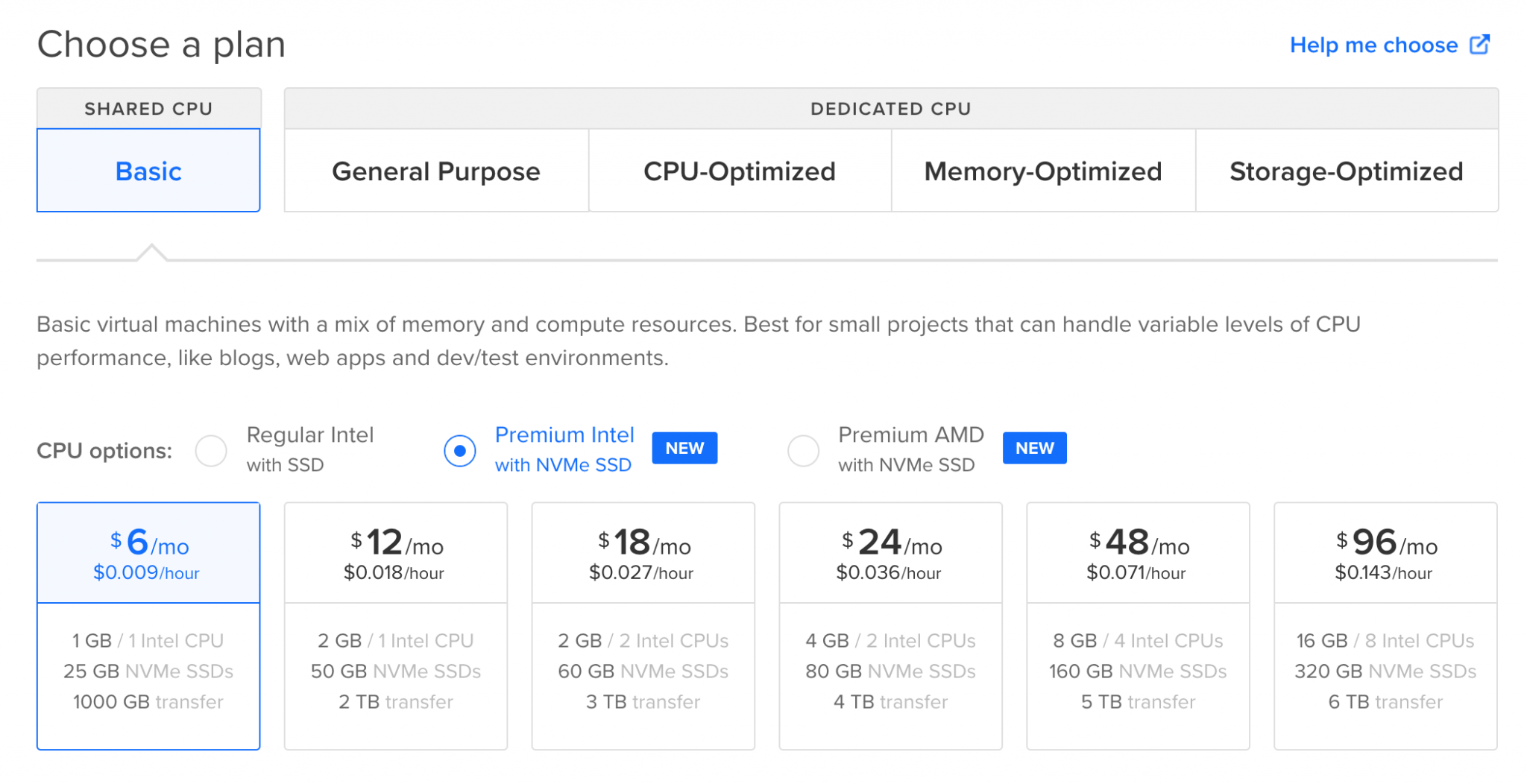The image size is (1527, 784).
Task: Pick the $24/mo 4 GB plan
Action: click(890, 626)
